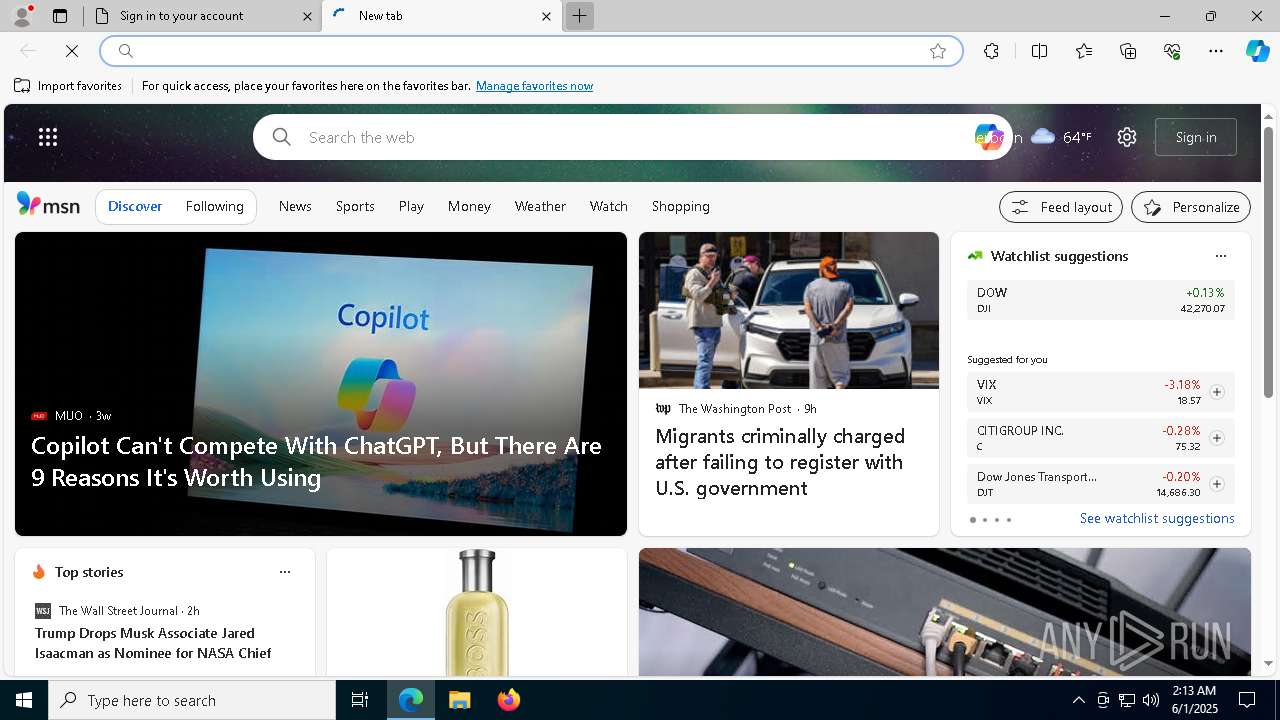
Task: Go to the msn logo home
Action: 48,205
